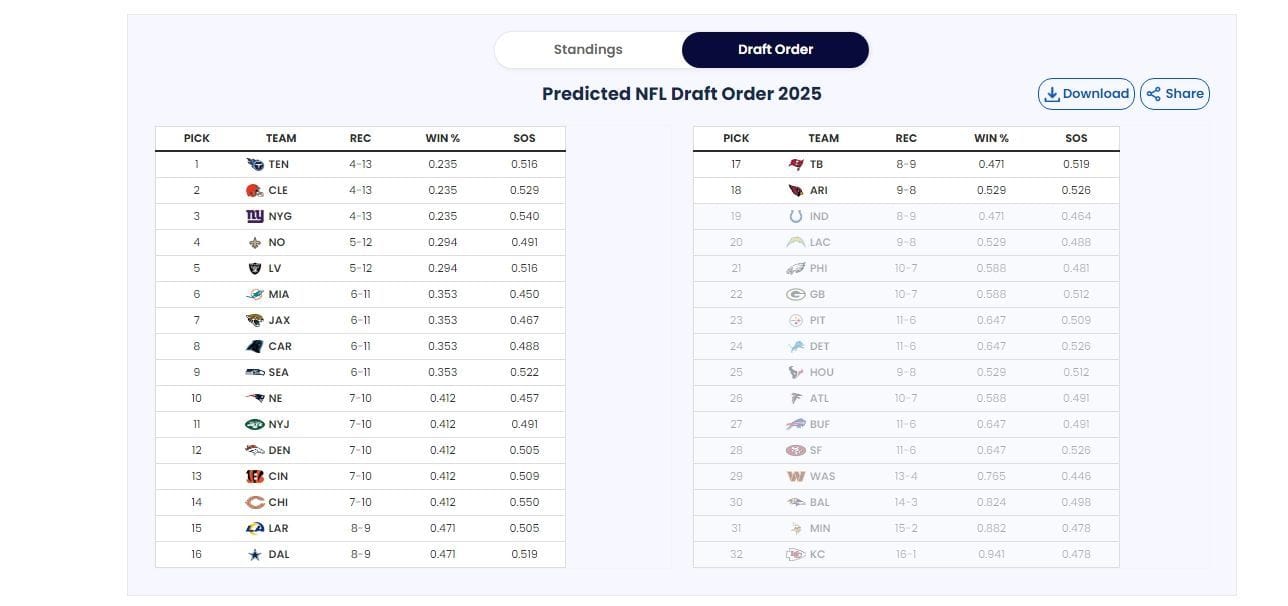Select the Baltimore Ravens logo
1288x606 pixels.
[795, 502]
